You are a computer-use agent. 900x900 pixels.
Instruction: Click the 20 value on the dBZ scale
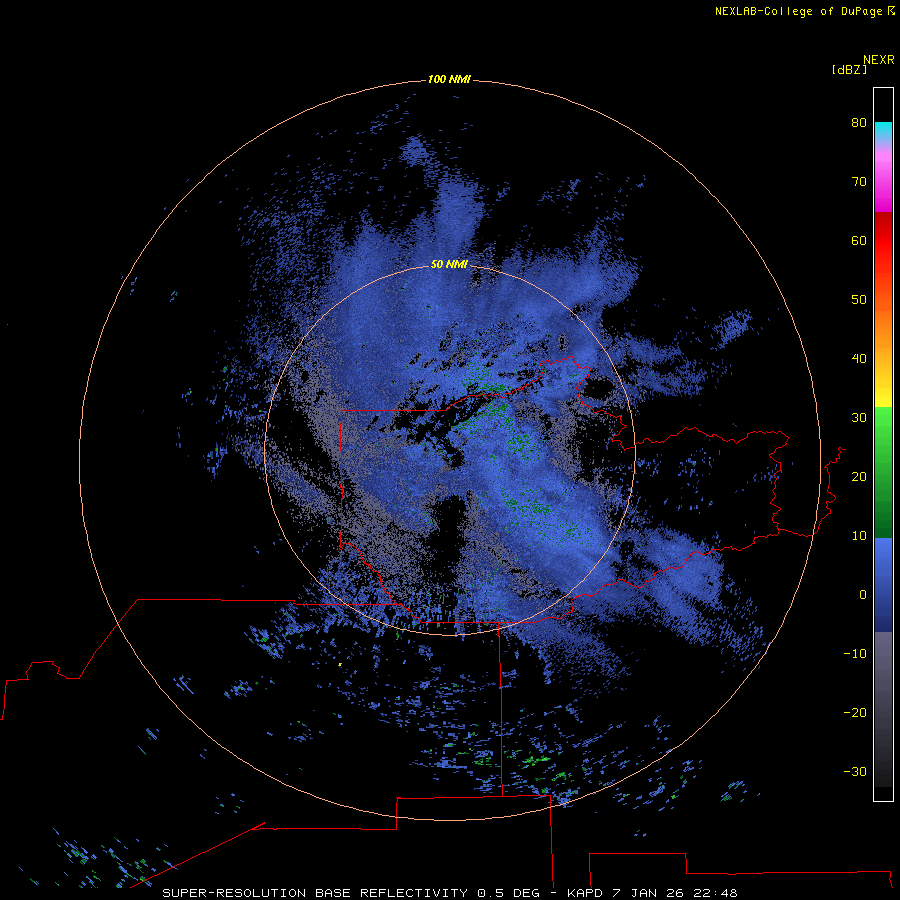[x=859, y=477]
